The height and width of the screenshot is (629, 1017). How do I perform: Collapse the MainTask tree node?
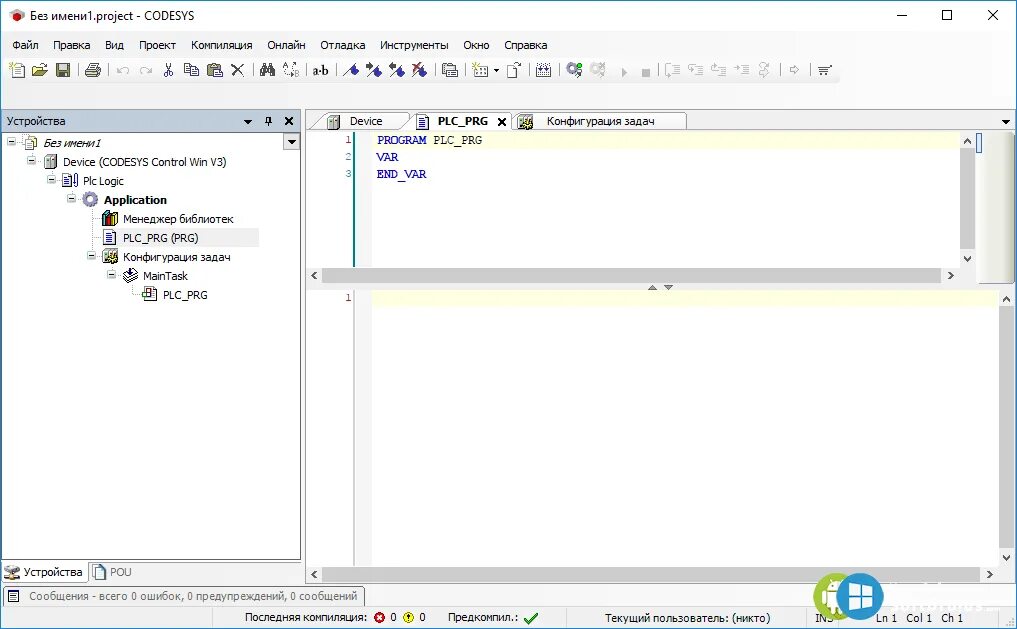point(112,274)
